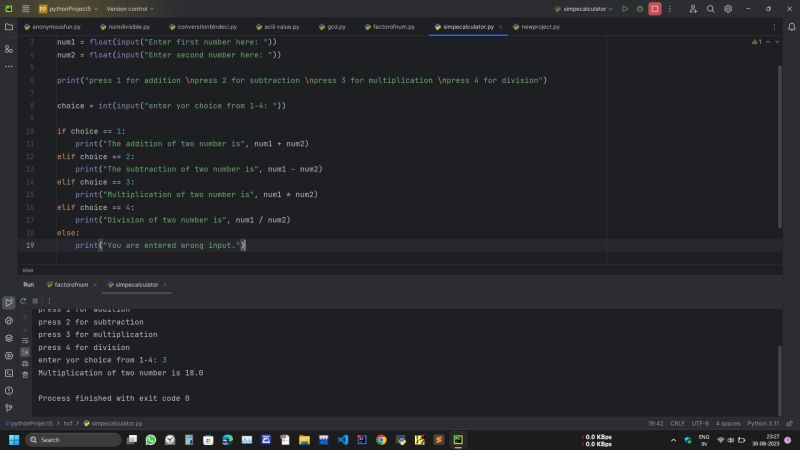Toggle read-only lock in status bar
Viewport: 800px width, 450px height.
pyautogui.click(x=789, y=423)
